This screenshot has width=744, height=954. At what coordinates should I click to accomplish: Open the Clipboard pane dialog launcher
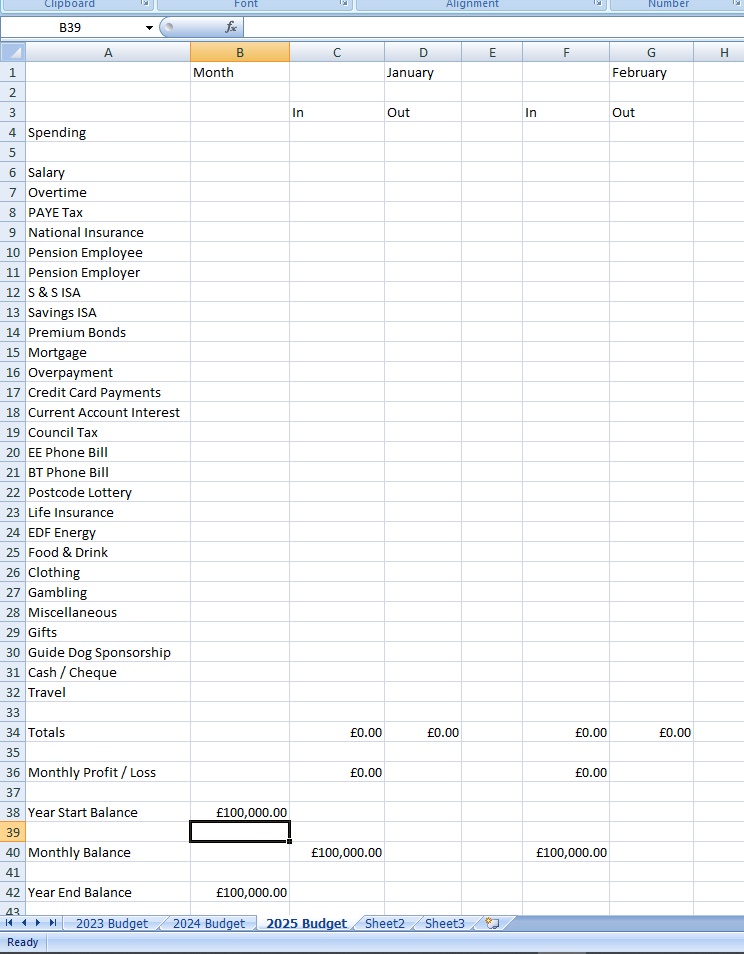[145, 5]
